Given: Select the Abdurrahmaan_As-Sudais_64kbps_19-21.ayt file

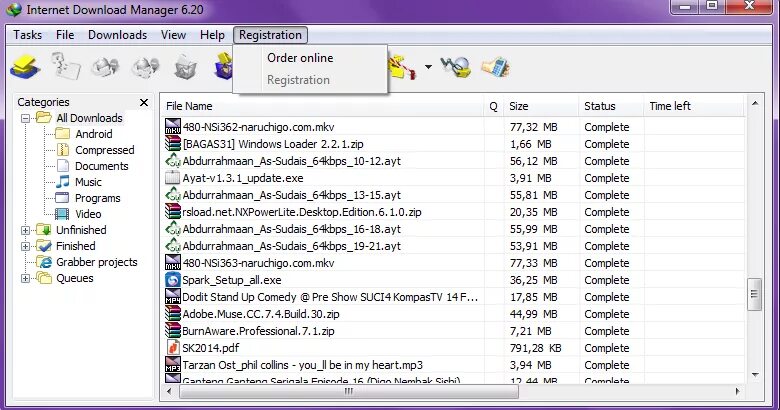Looking at the screenshot, I should tap(292, 246).
